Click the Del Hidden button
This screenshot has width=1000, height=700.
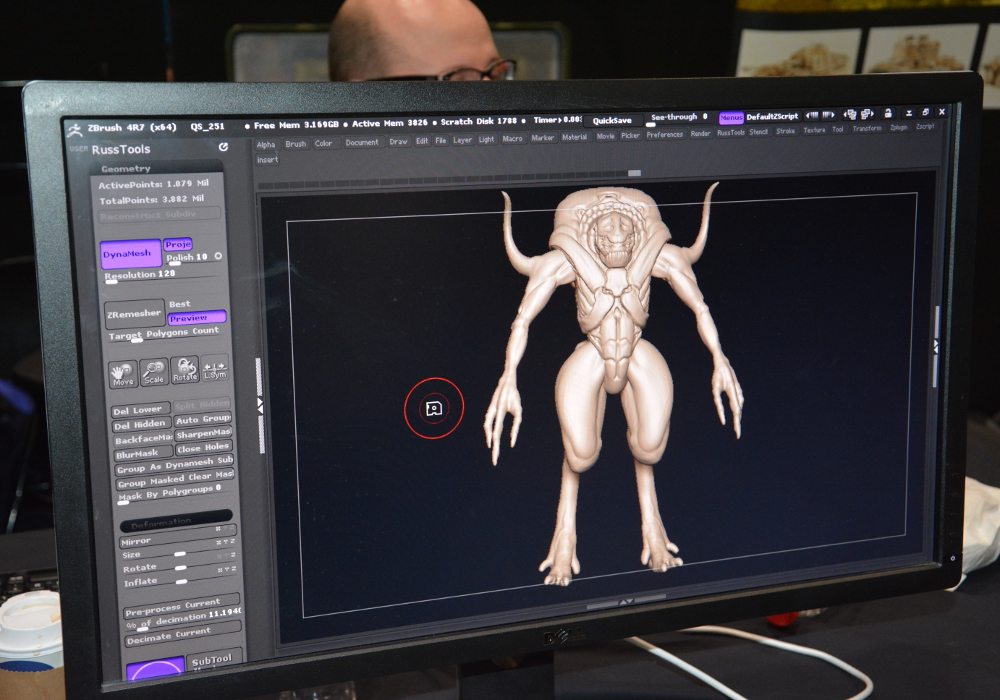[142, 425]
